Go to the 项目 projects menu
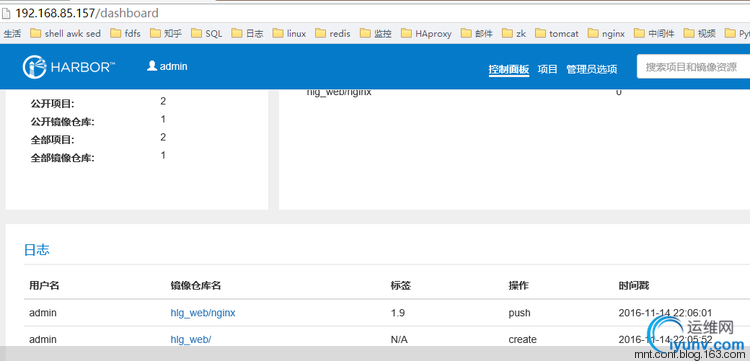Image resolution: width=750 pixels, height=361 pixels. tap(548, 69)
